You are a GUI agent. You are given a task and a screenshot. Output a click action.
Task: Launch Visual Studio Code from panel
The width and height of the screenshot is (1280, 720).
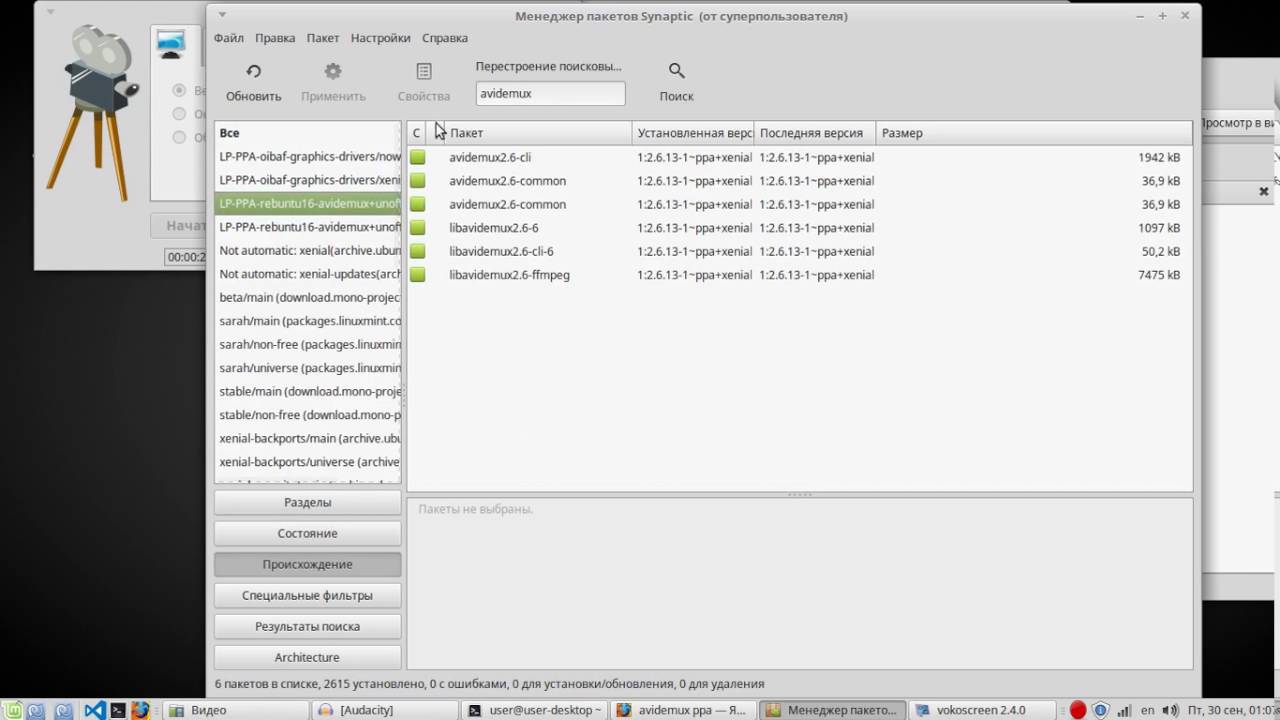tap(95, 710)
